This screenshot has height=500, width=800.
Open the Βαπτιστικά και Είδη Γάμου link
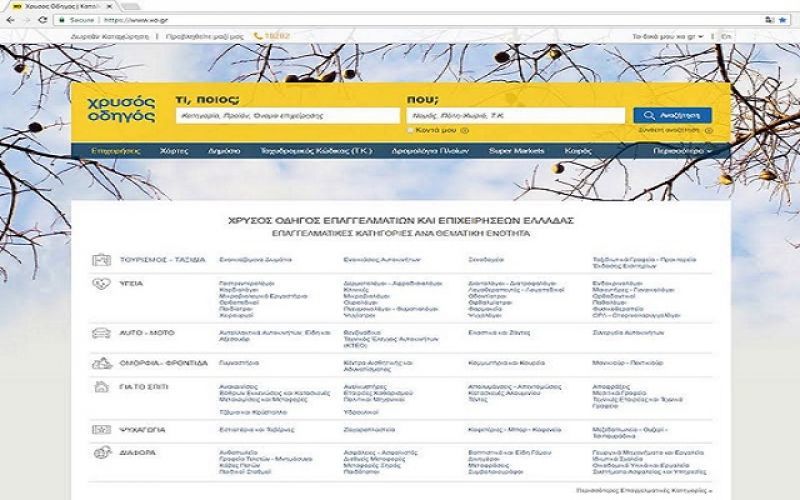510,453
